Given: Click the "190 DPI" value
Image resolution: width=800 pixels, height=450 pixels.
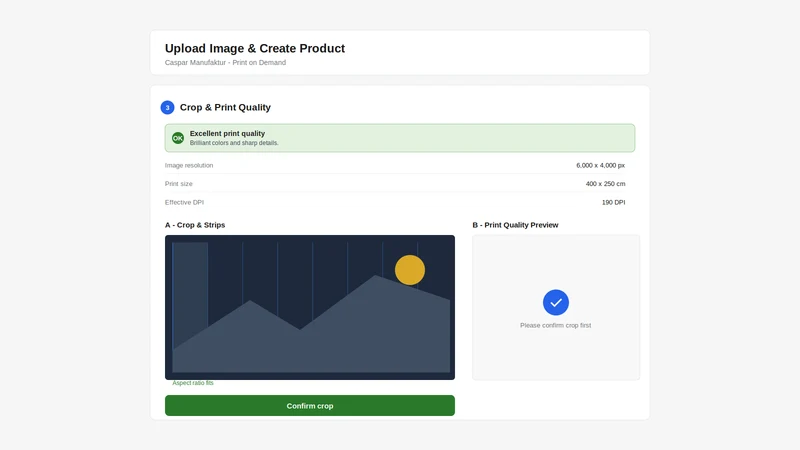Looking at the screenshot, I should (x=613, y=203).
